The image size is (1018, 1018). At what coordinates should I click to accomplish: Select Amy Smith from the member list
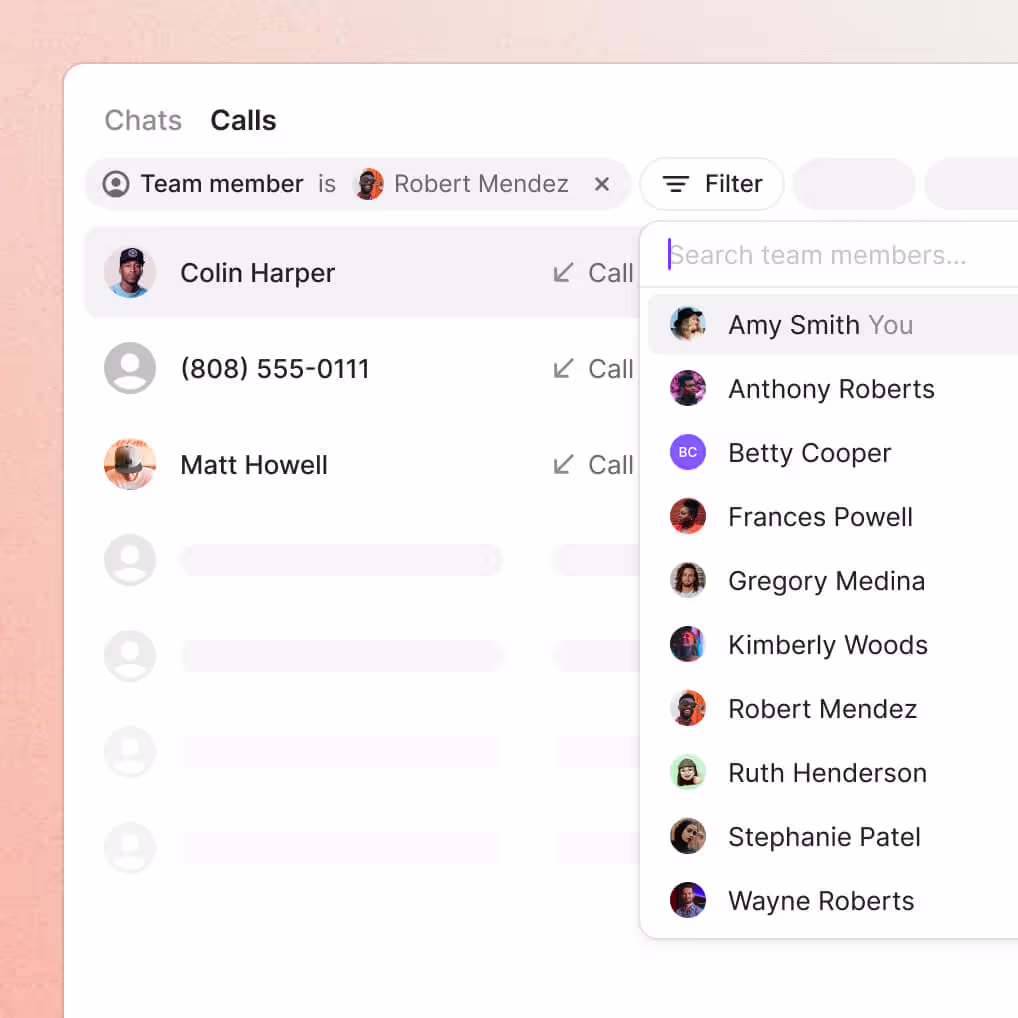833,325
